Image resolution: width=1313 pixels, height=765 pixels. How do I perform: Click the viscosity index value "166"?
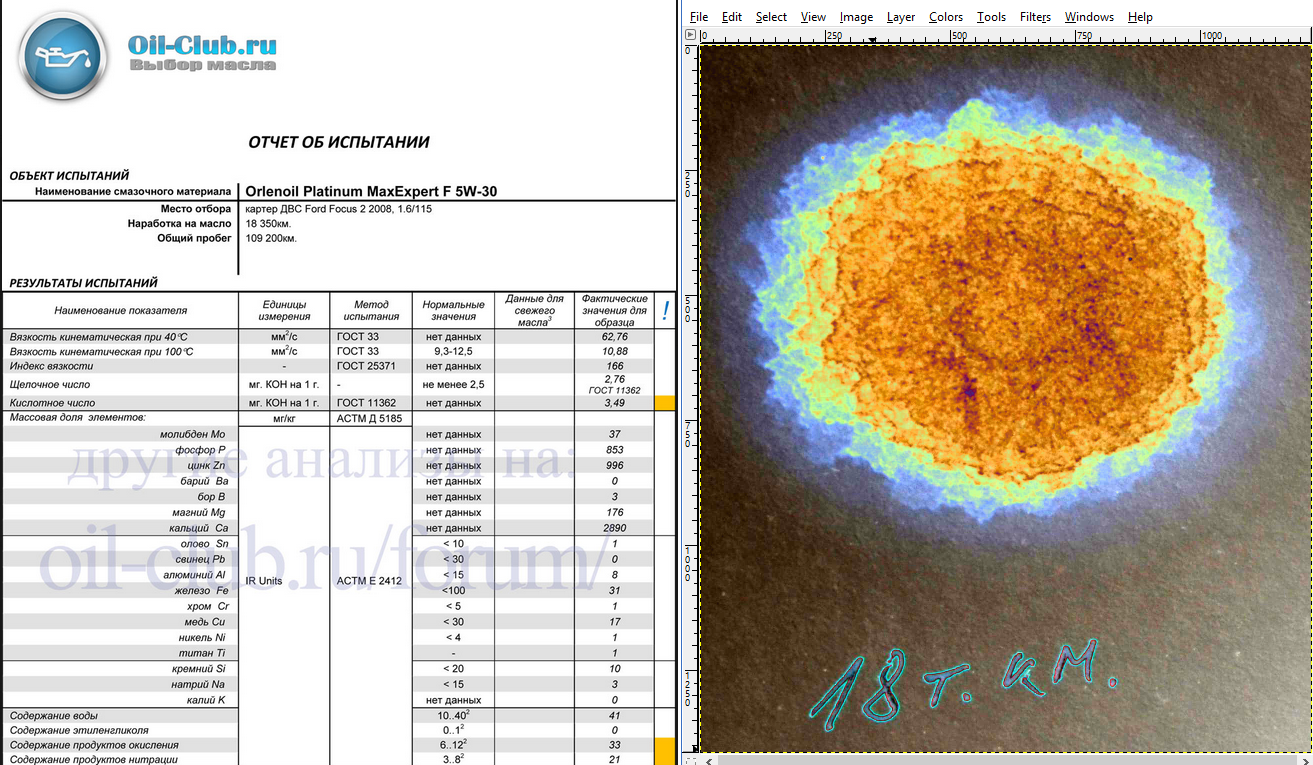coord(615,367)
